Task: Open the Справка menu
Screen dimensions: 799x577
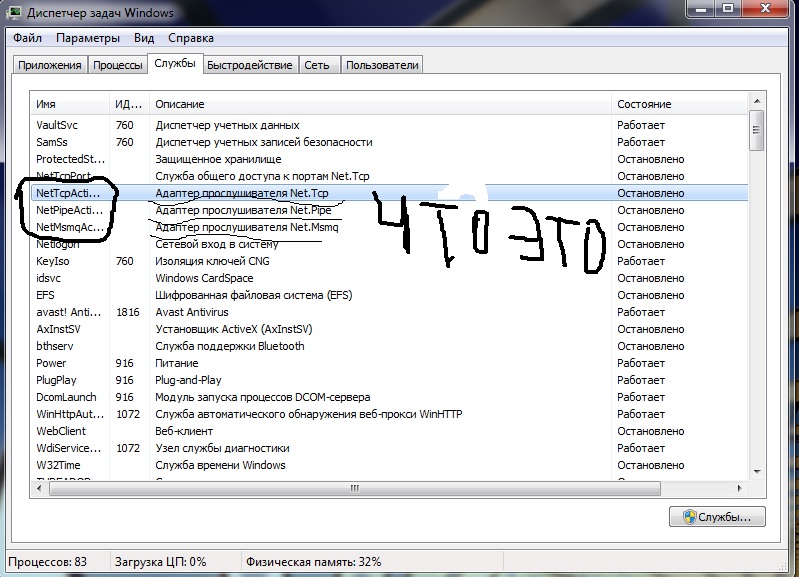Action: (x=191, y=38)
